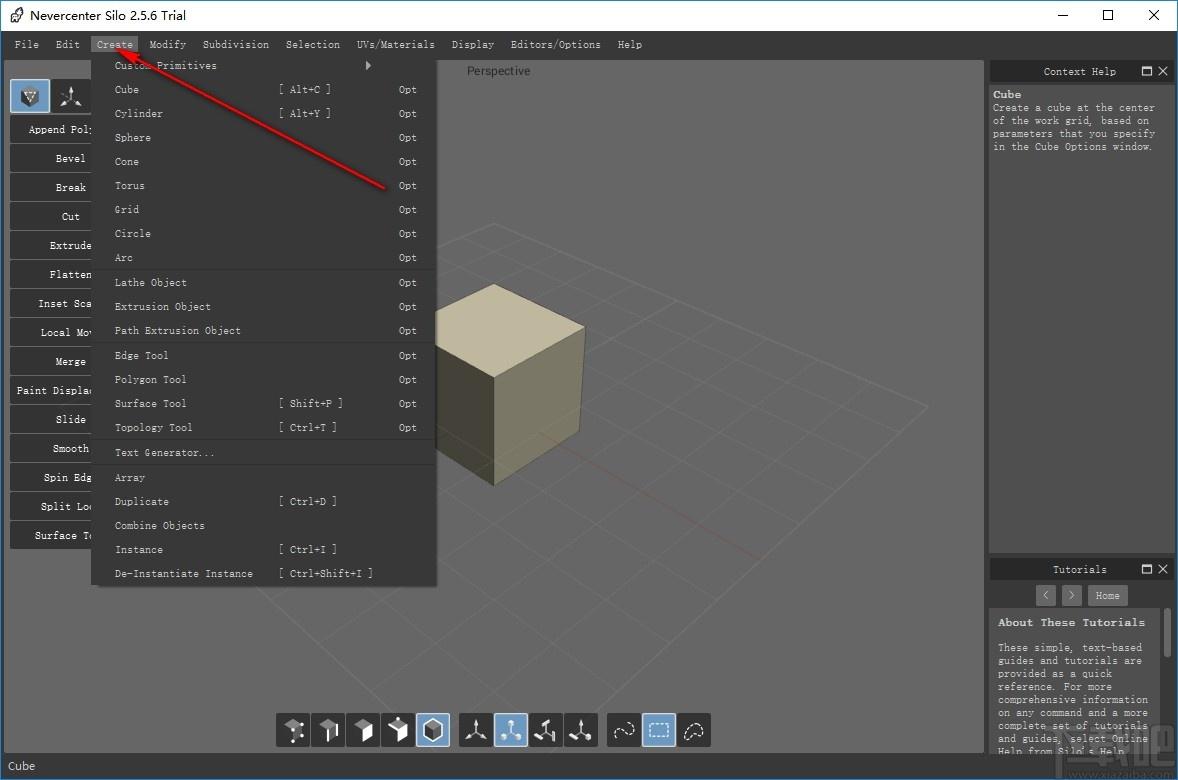
Task: Choose the bar-tipped manipulator icon
Action: [545, 730]
